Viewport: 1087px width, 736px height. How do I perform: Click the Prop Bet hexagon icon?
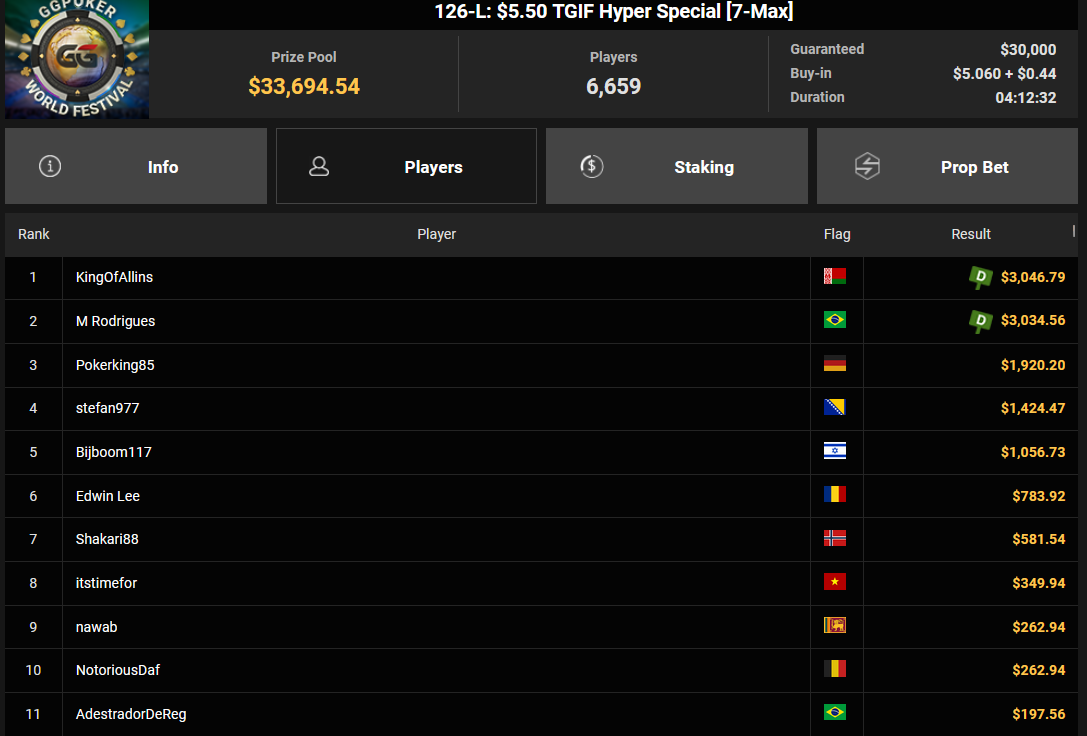(x=867, y=166)
